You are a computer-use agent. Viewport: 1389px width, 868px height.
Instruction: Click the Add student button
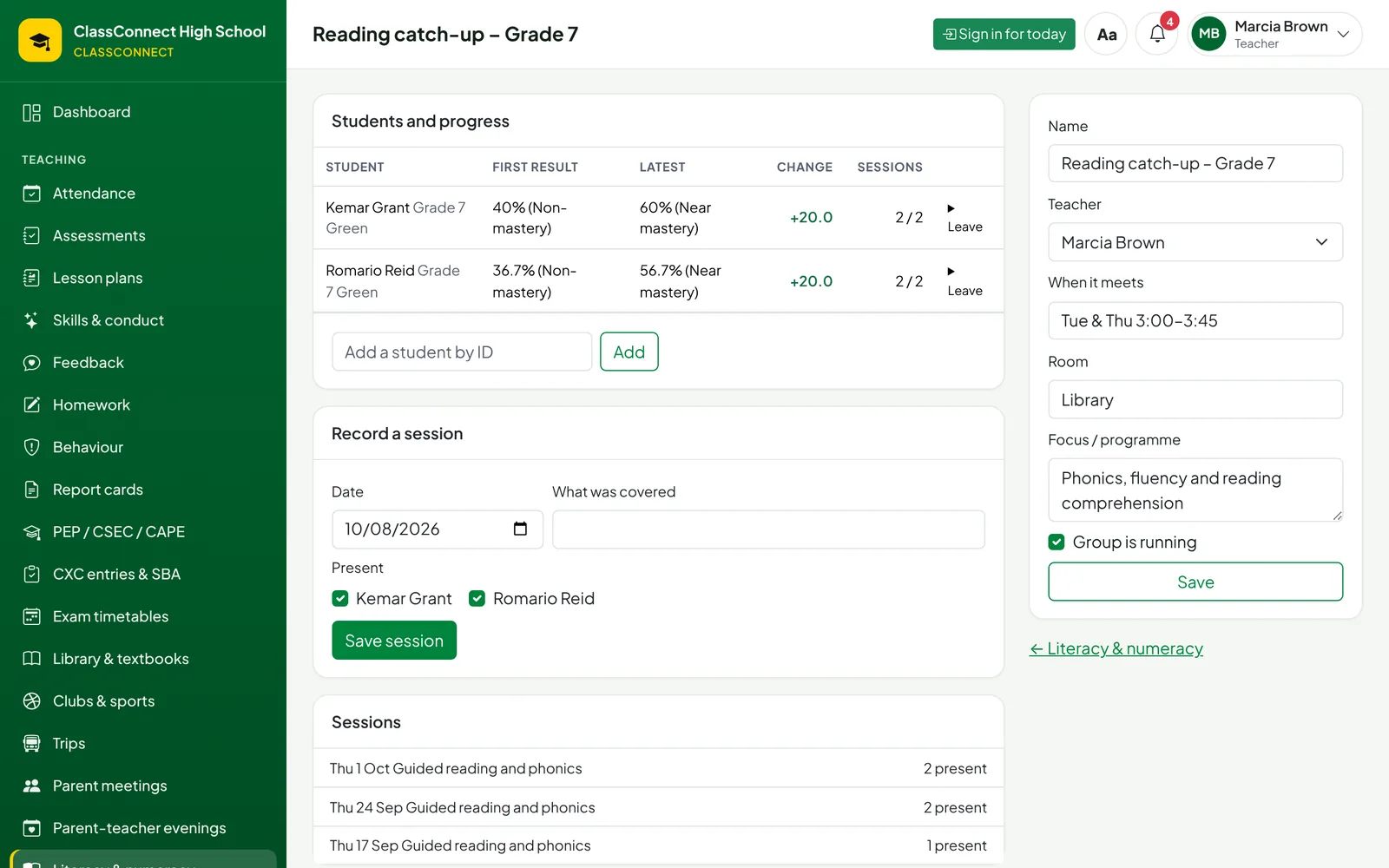[x=629, y=352]
